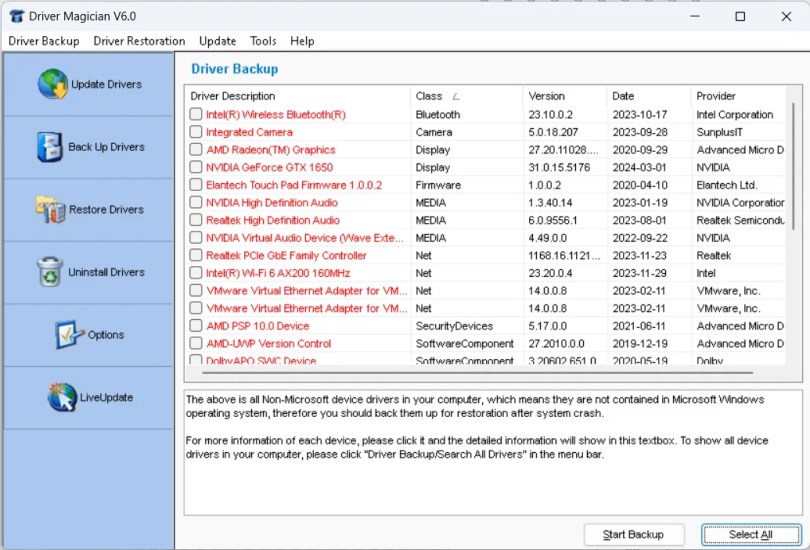Check the AMD-UWP Version Control checkbox
The image size is (810, 550).
point(196,343)
